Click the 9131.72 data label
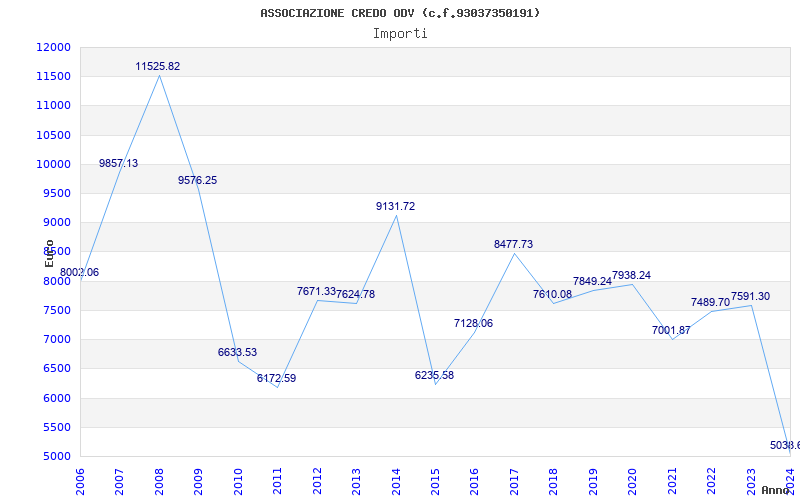Screen dimensions: 800x500 (395, 206)
